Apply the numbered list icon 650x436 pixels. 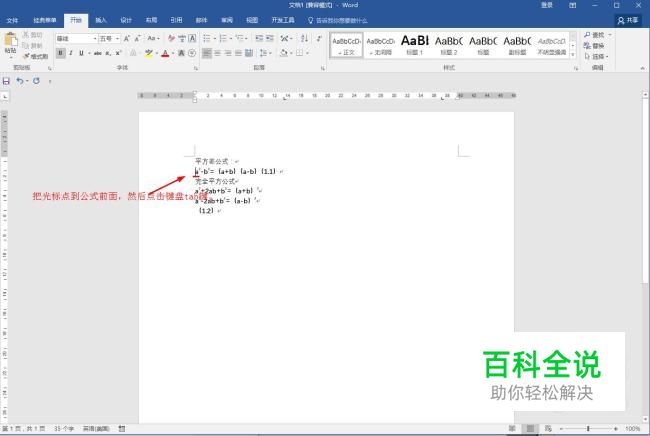(223, 39)
